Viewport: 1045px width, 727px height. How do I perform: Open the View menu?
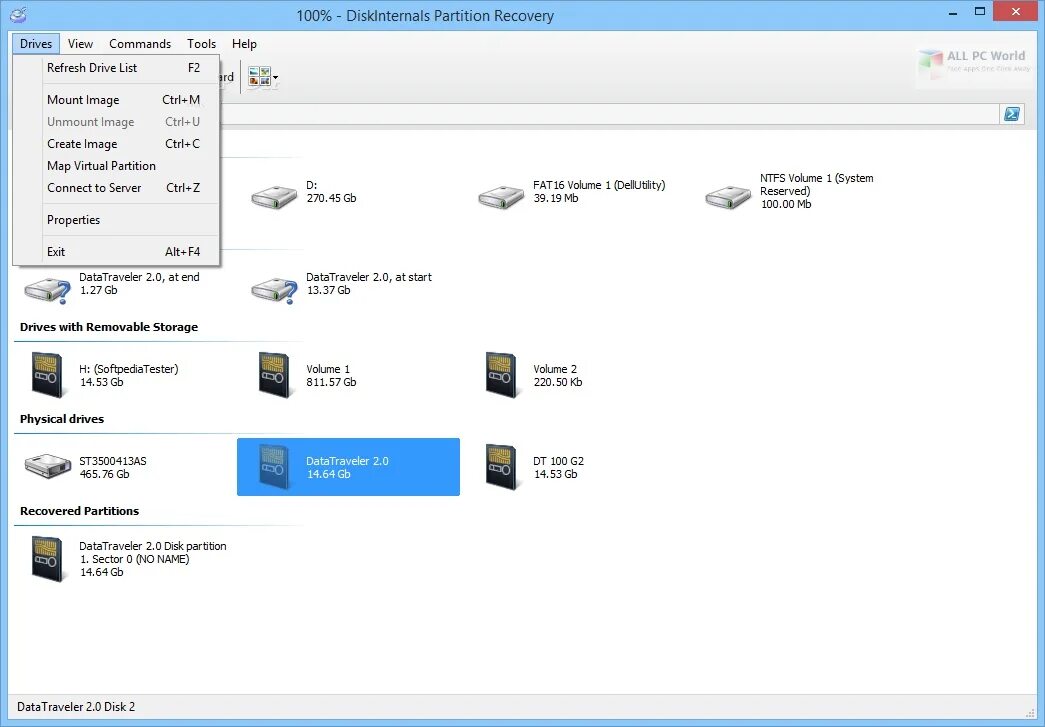(x=80, y=44)
